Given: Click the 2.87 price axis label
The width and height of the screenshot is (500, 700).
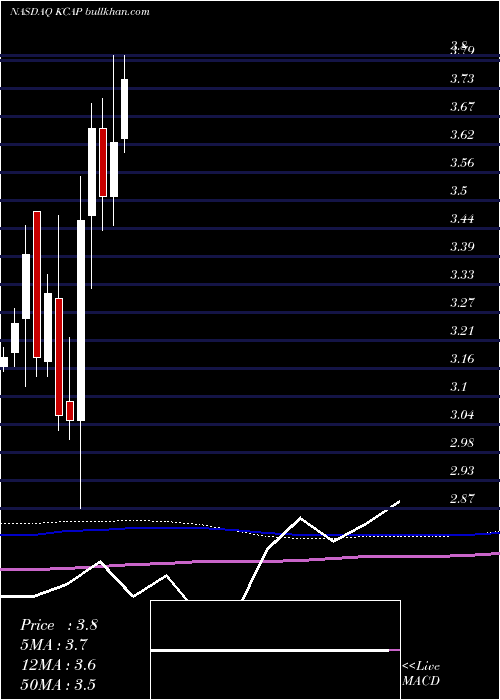Looking at the screenshot, I should point(462,499).
